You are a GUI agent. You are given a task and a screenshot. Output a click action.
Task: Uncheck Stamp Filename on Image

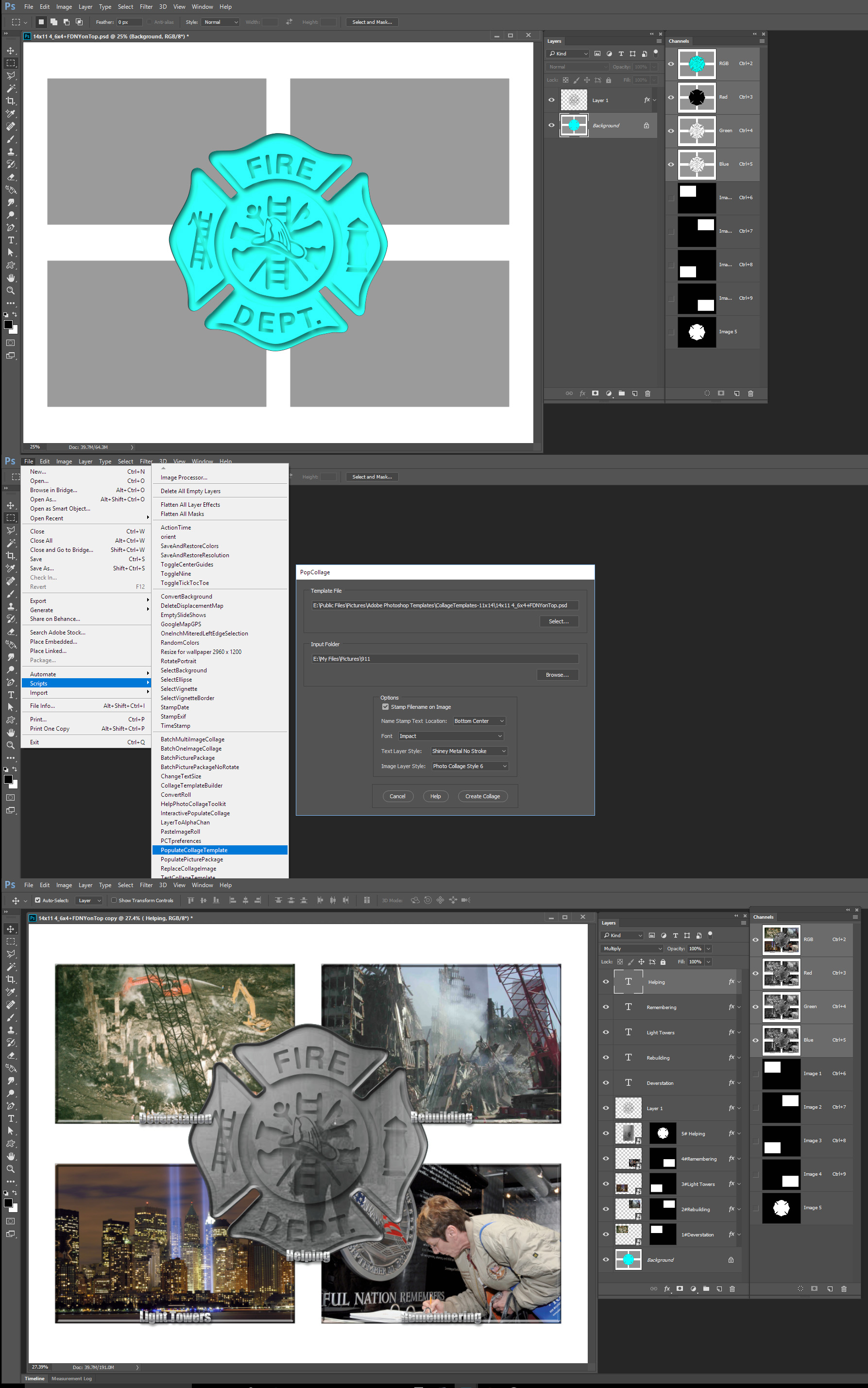click(385, 706)
